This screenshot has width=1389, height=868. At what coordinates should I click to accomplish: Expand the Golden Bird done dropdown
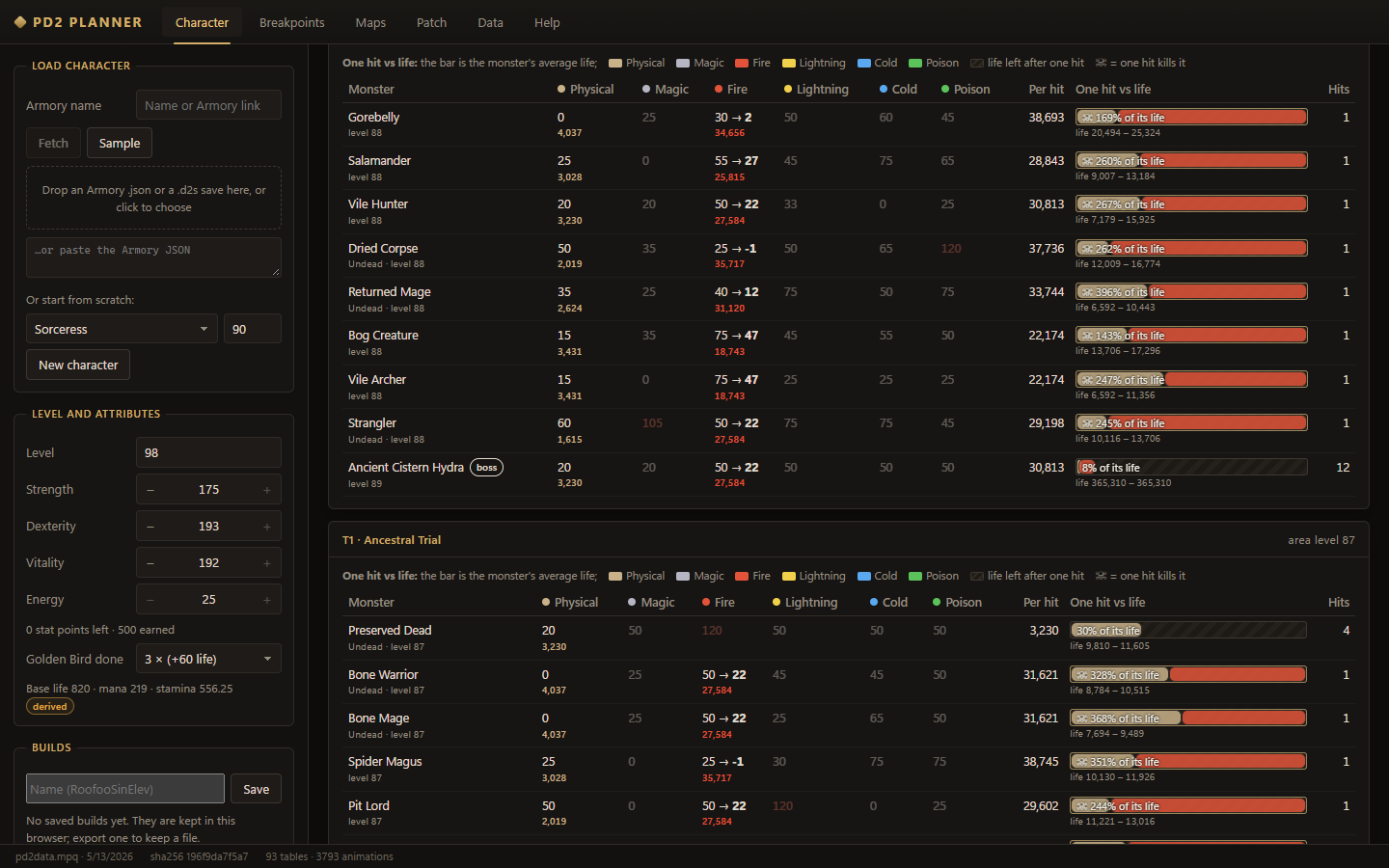click(x=208, y=659)
